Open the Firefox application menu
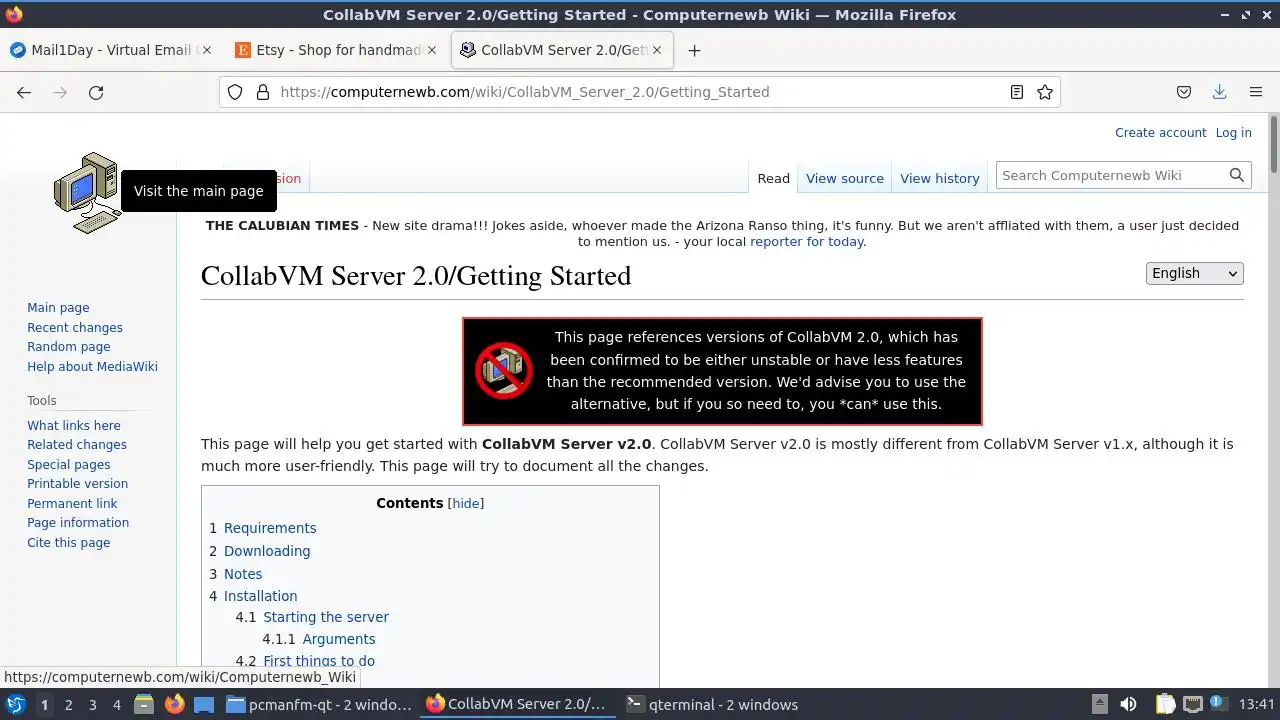Screen dimensions: 1280x720 pyautogui.click(x=1256, y=92)
